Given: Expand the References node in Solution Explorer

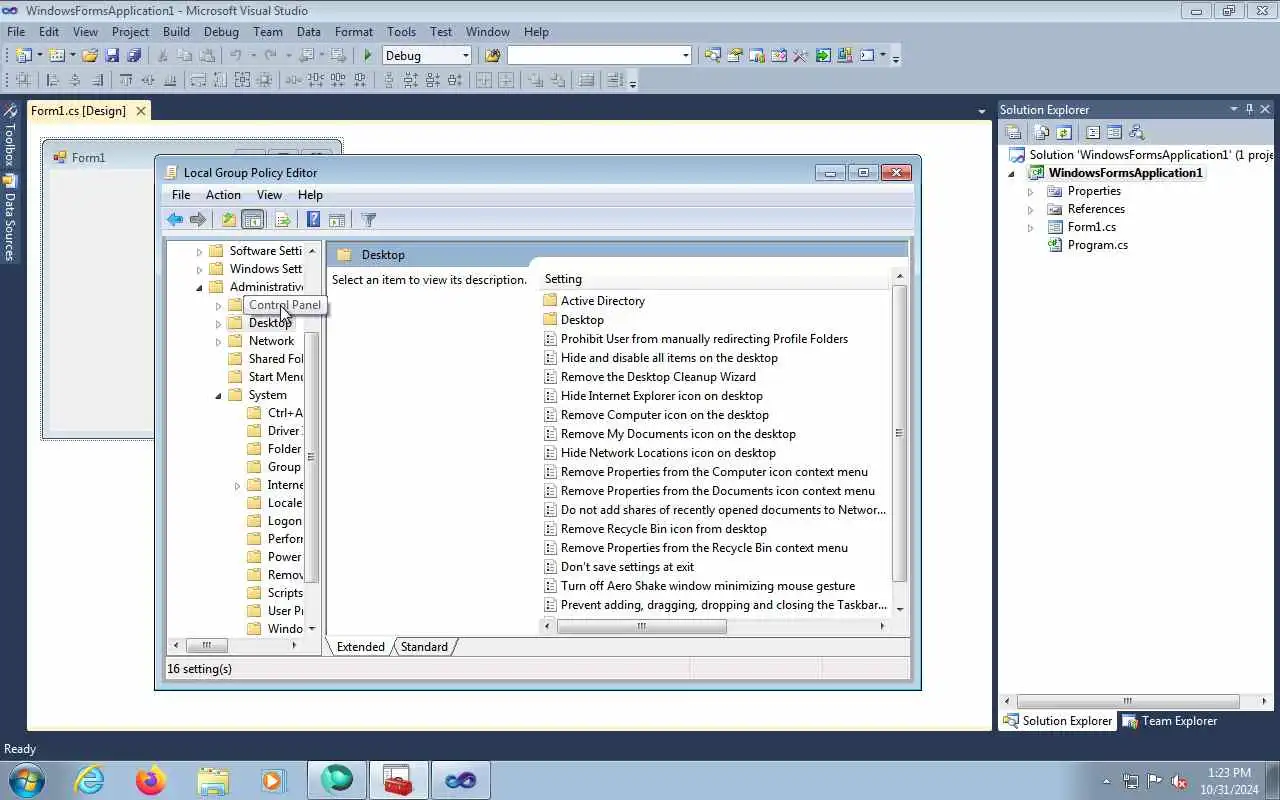Looking at the screenshot, I should point(1030,210).
